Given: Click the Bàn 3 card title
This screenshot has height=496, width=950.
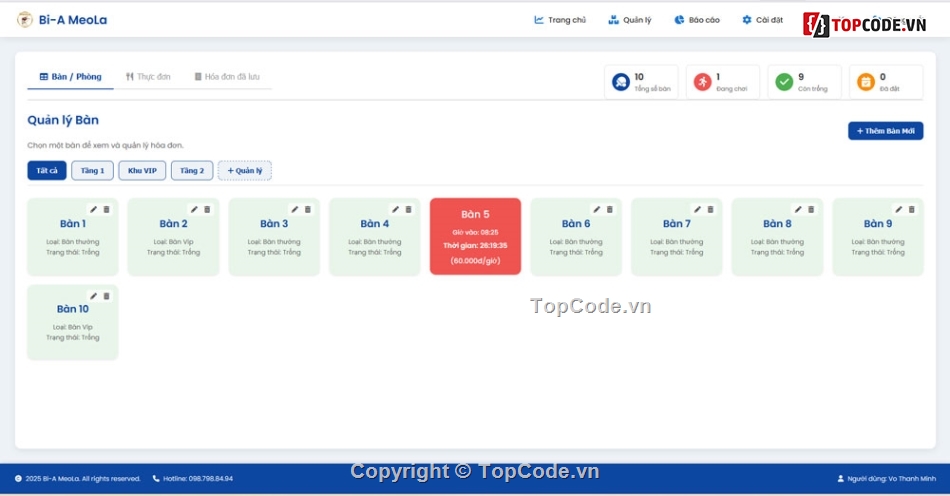Looking at the screenshot, I should 274,223.
